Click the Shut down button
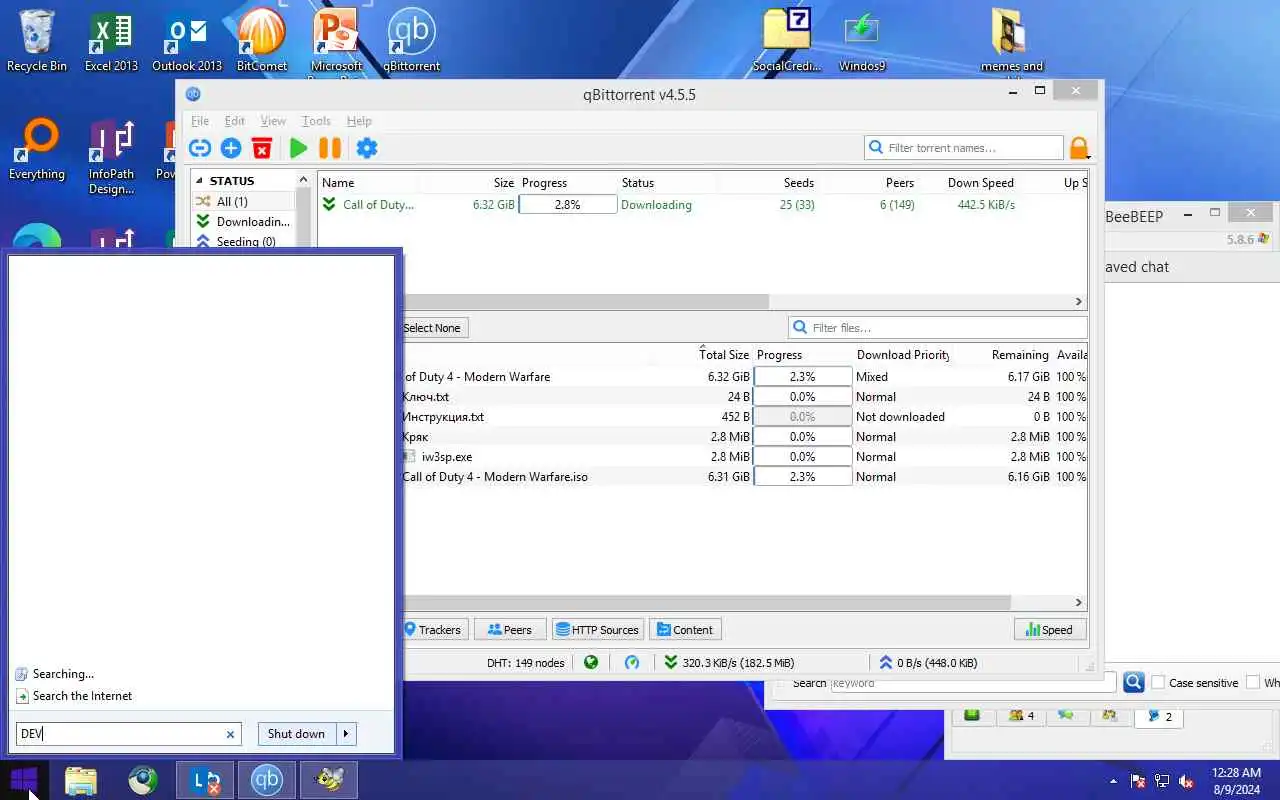1280x800 pixels. (296, 733)
